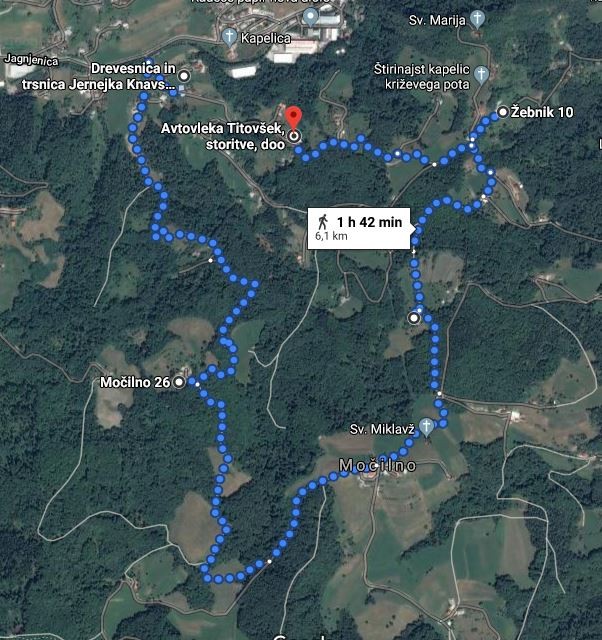Click the Kapelica chapel cross icon
This screenshot has height=640, width=602.
tap(229, 37)
